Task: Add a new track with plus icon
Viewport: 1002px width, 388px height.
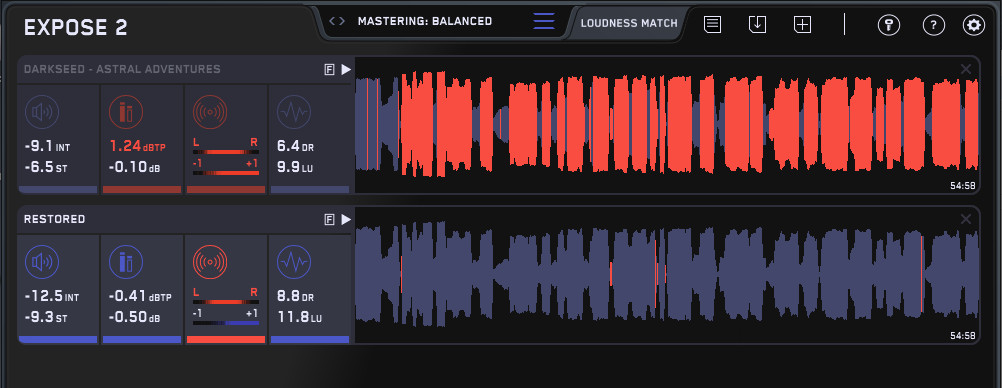Action: pyautogui.click(x=803, y=25)
